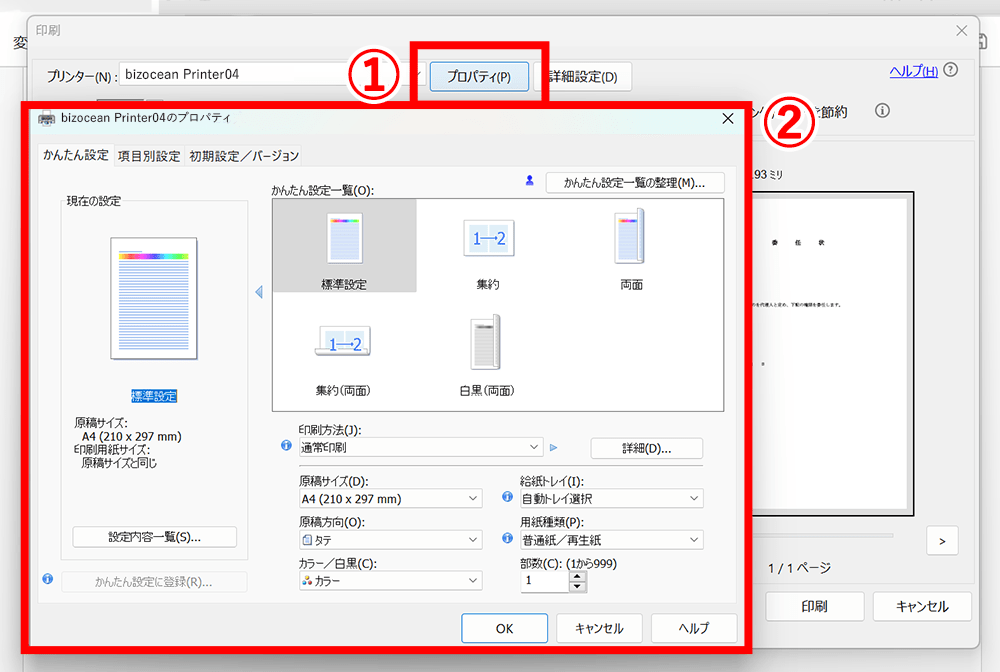
Task: Click the document preview in Print dialog
Action: point(832,354)
